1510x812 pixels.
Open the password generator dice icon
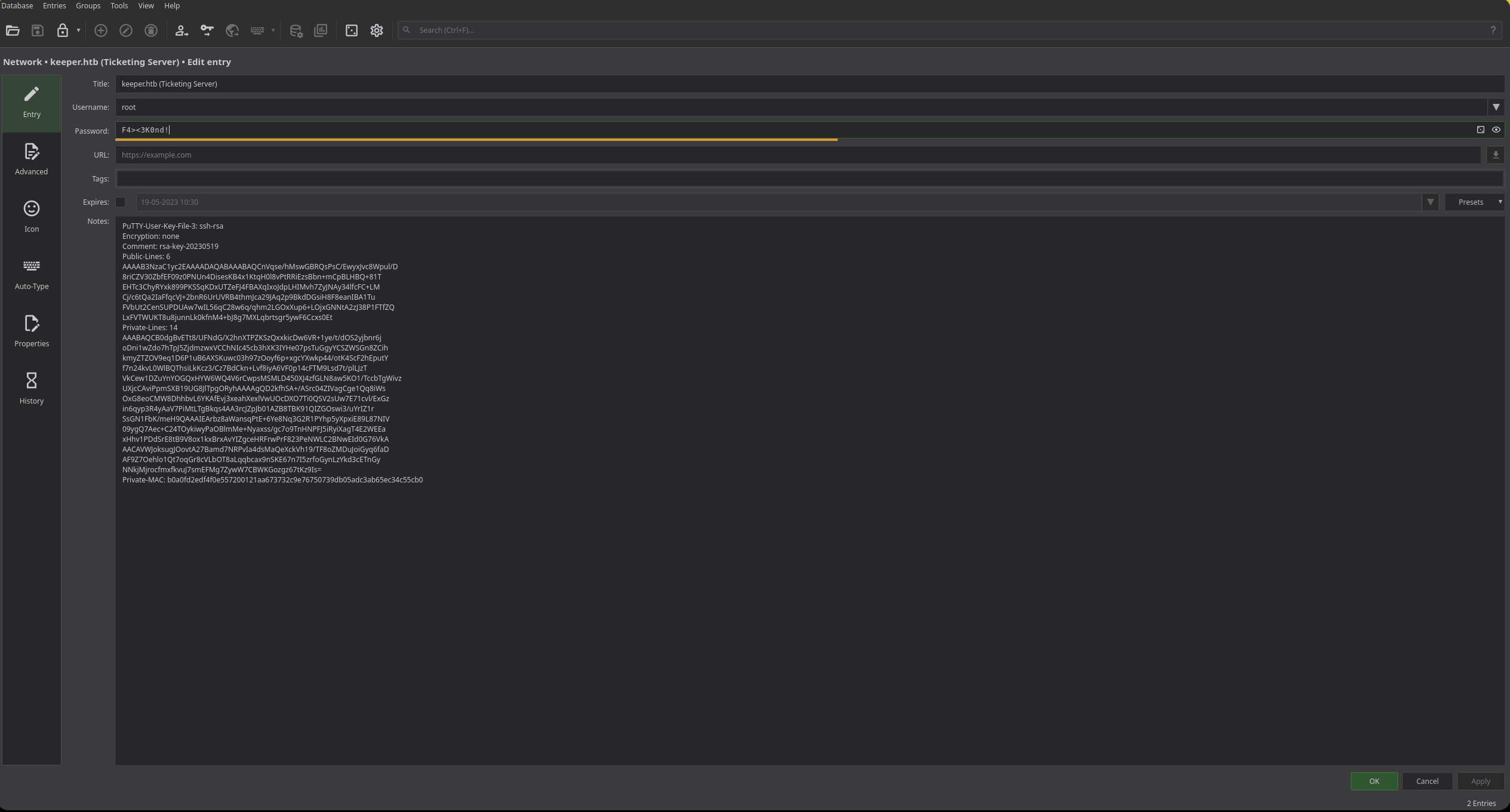click(352, 30)
